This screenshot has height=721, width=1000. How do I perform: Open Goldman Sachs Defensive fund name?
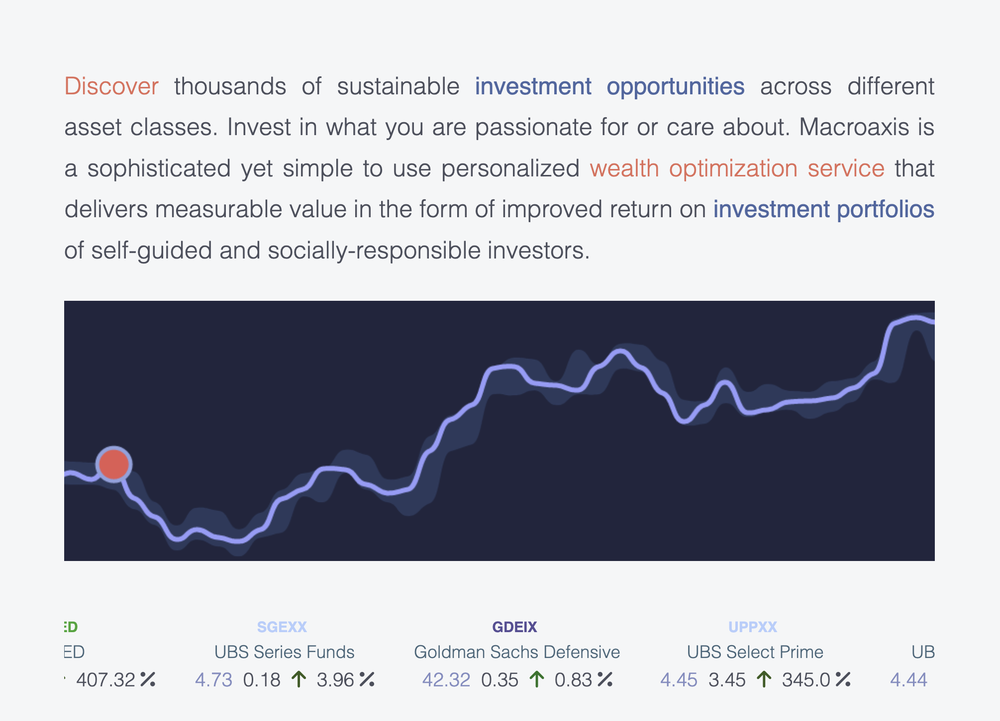pyautogui.click(x=517, y=652)
